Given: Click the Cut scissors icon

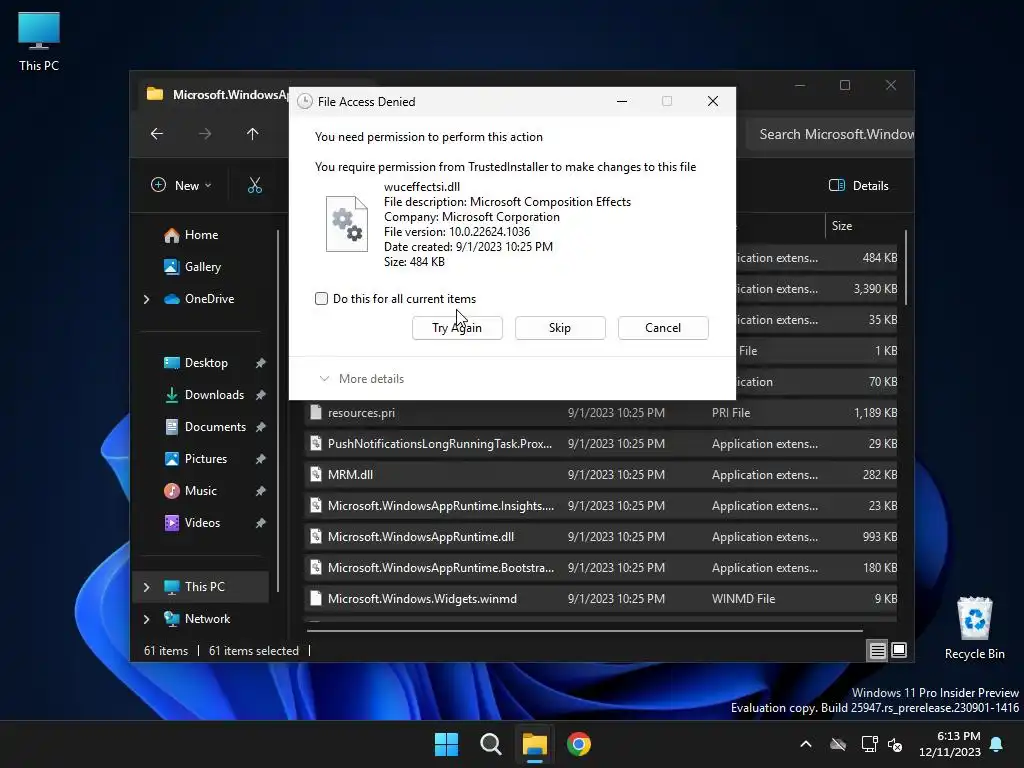Looking at the screenshot, I should pos(255,185).
